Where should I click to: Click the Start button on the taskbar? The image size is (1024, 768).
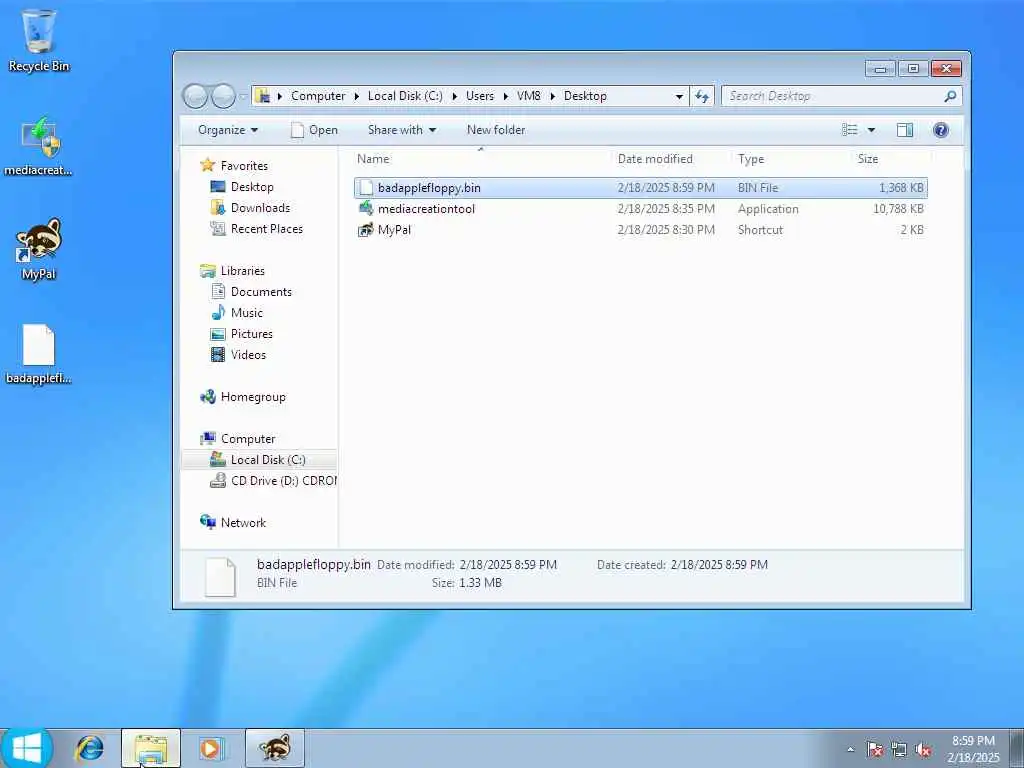pyautogui.click(x=27, y=748)
